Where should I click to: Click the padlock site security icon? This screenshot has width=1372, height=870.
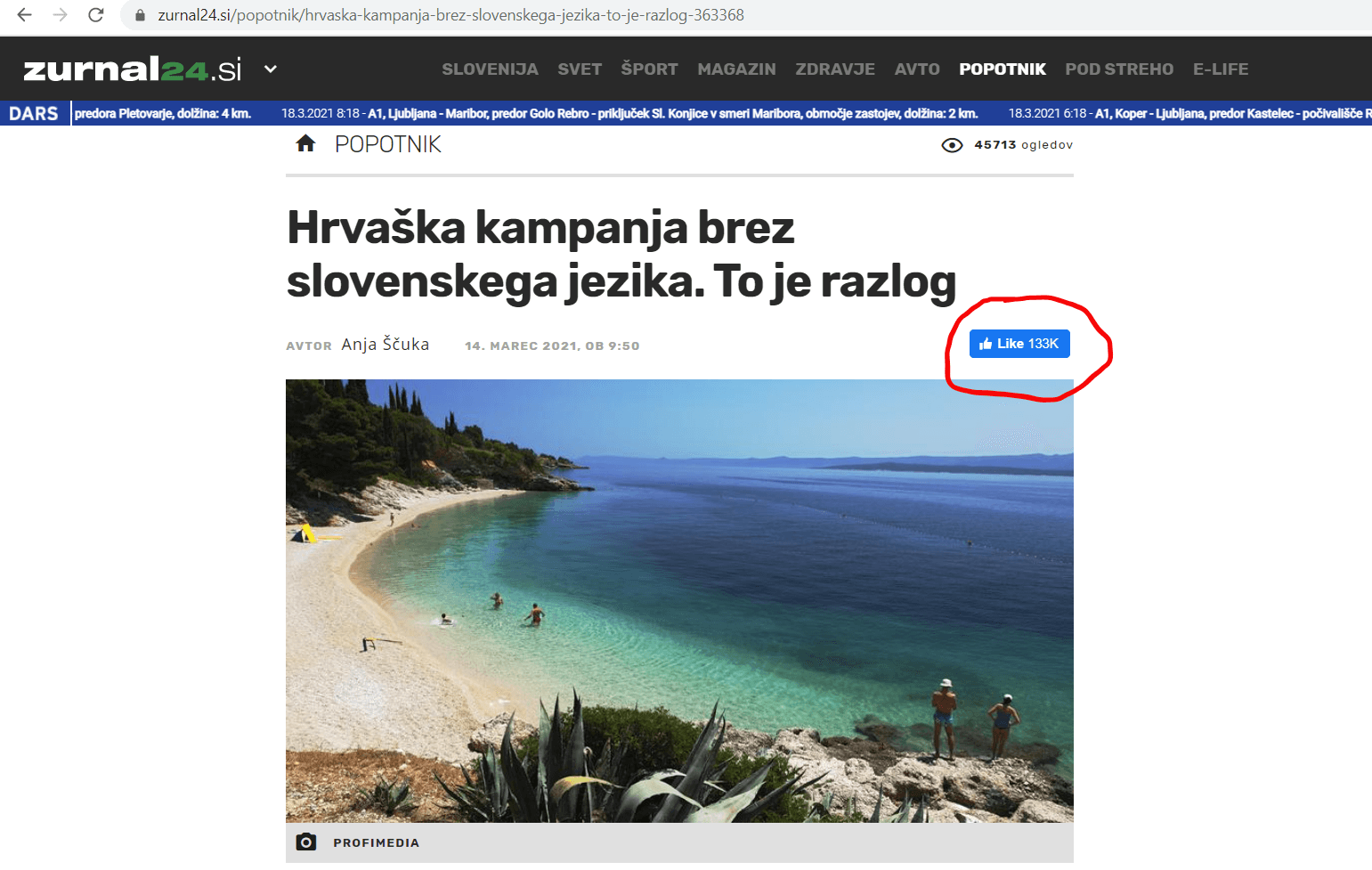(140, 15)
